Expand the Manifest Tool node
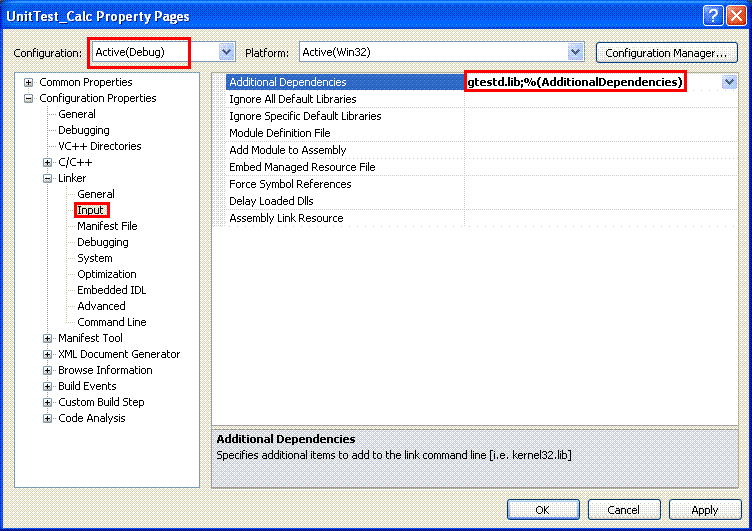This screenshot has height=531, width=752. [47, 339]
